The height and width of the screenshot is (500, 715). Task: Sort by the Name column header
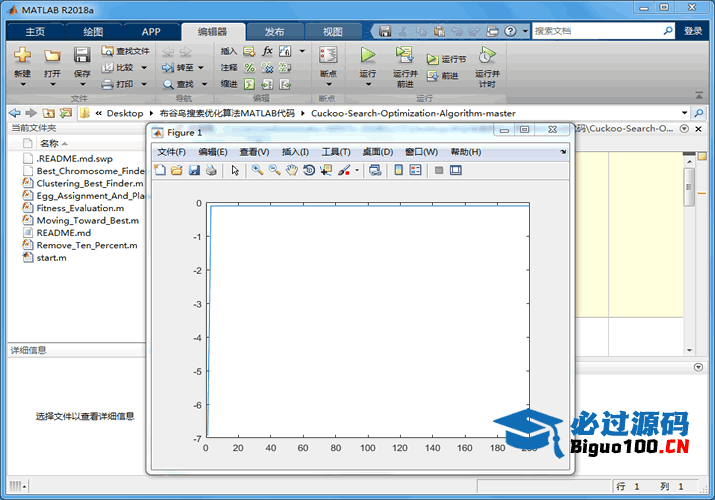tap(49, 144)
